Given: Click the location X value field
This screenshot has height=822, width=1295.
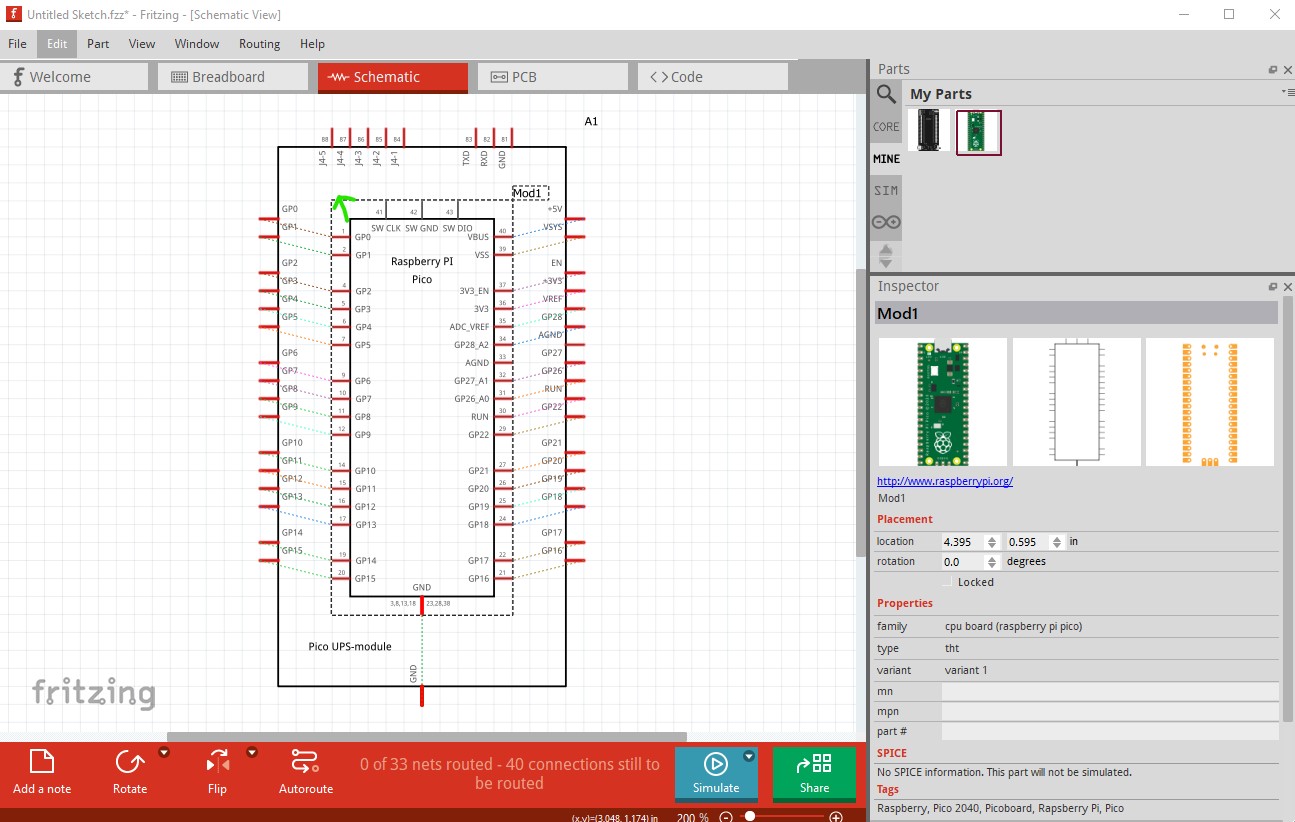Looking at the screenshot, I should [x=964, y=542].
